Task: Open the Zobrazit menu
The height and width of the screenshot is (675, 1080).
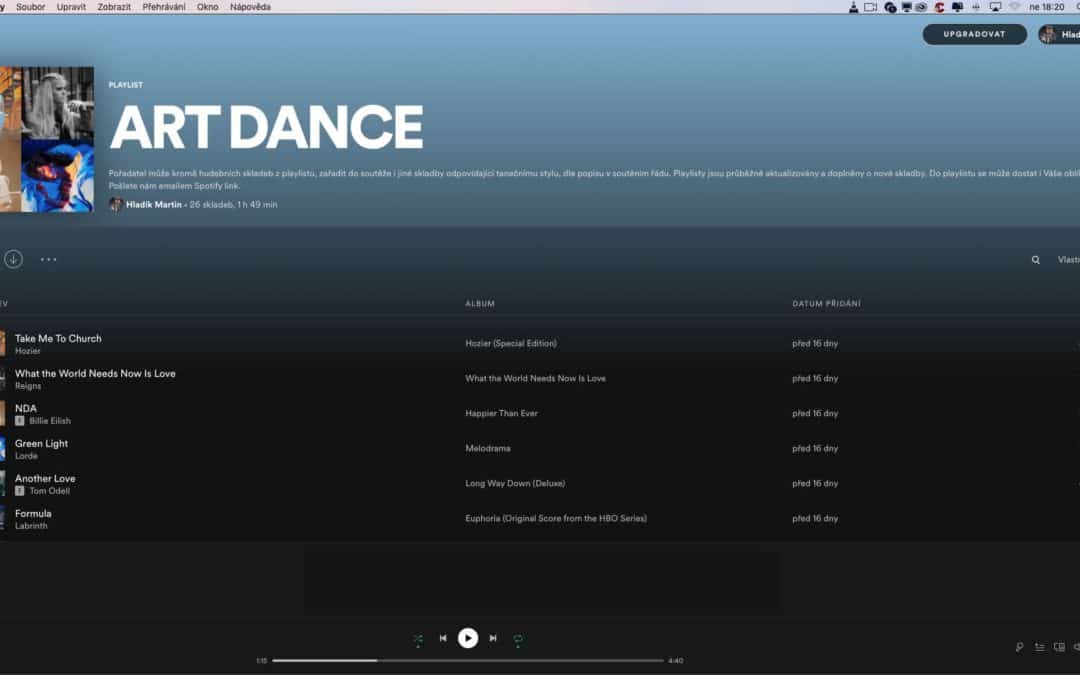Action: click(x=114, y=7)
